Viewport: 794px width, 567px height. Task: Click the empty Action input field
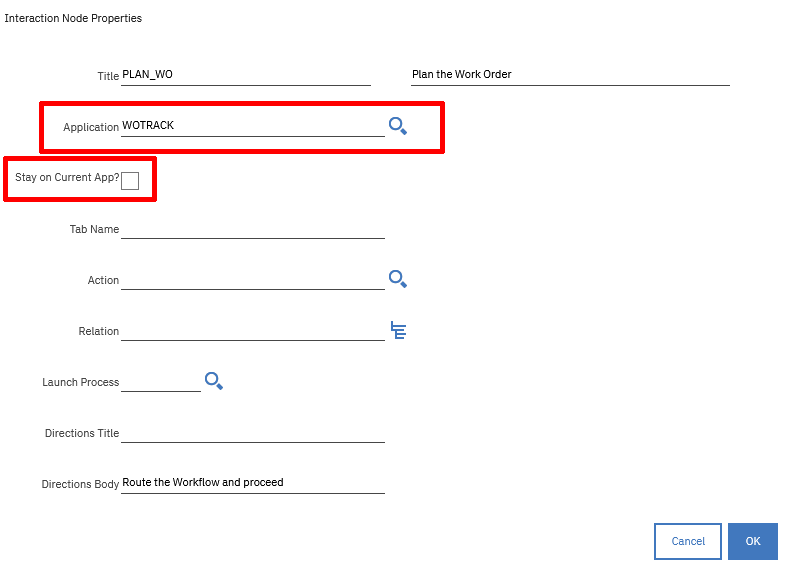[x=253, y=279]
